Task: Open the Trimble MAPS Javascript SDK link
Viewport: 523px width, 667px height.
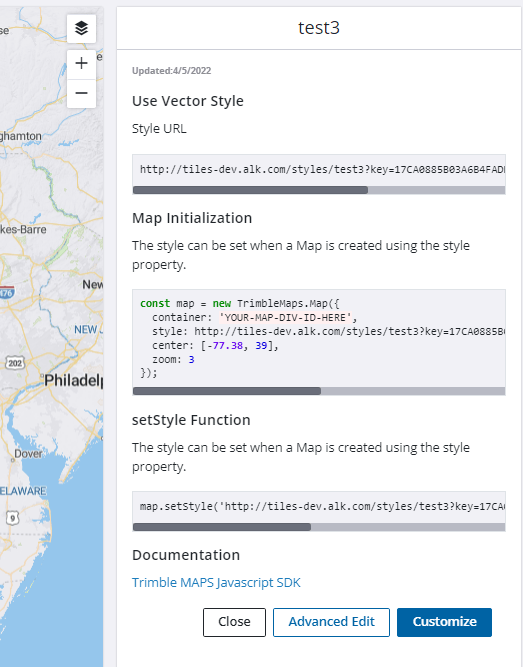Action: (216, 582)
